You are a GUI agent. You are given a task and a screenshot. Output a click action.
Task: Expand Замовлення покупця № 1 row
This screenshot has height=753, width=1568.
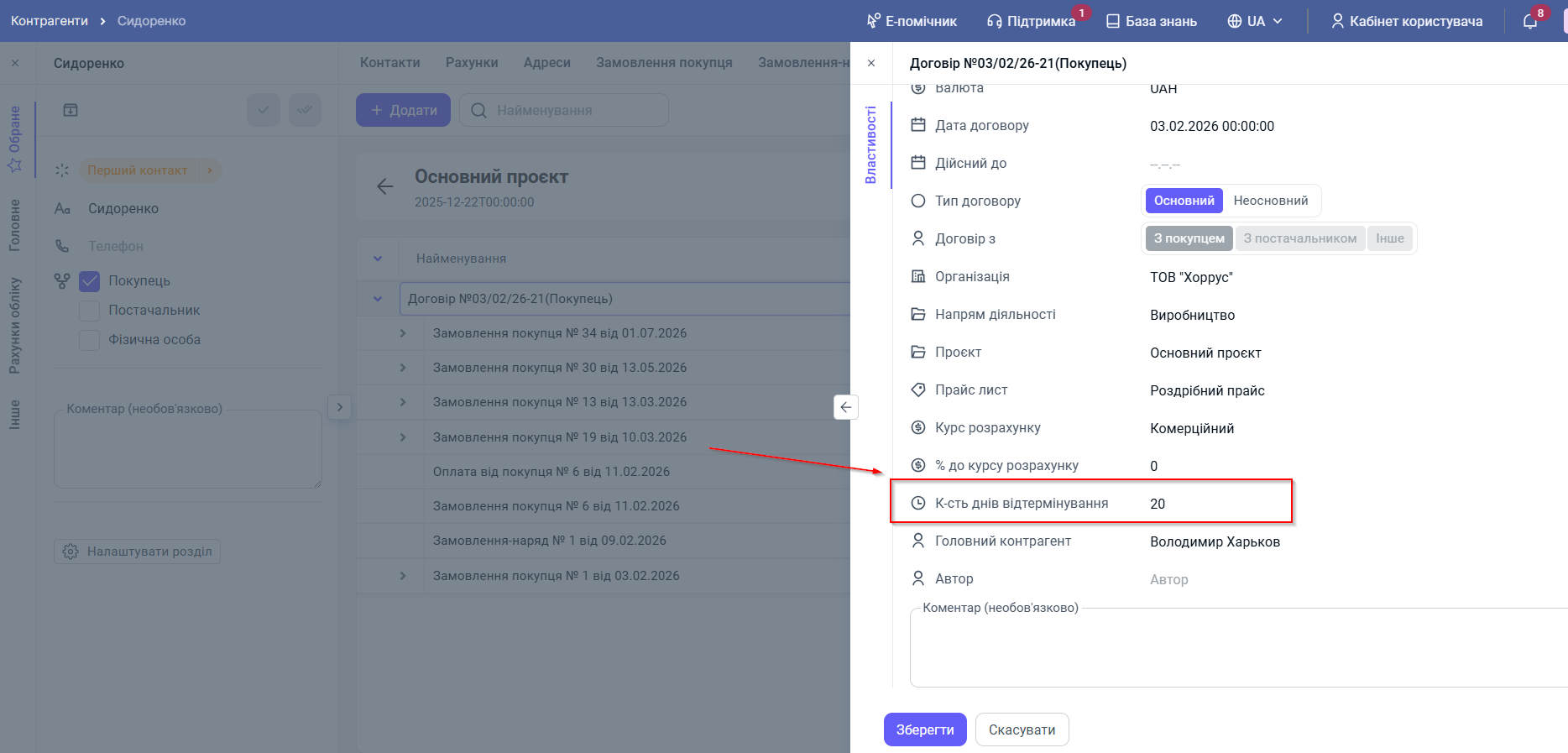point(403,576)
